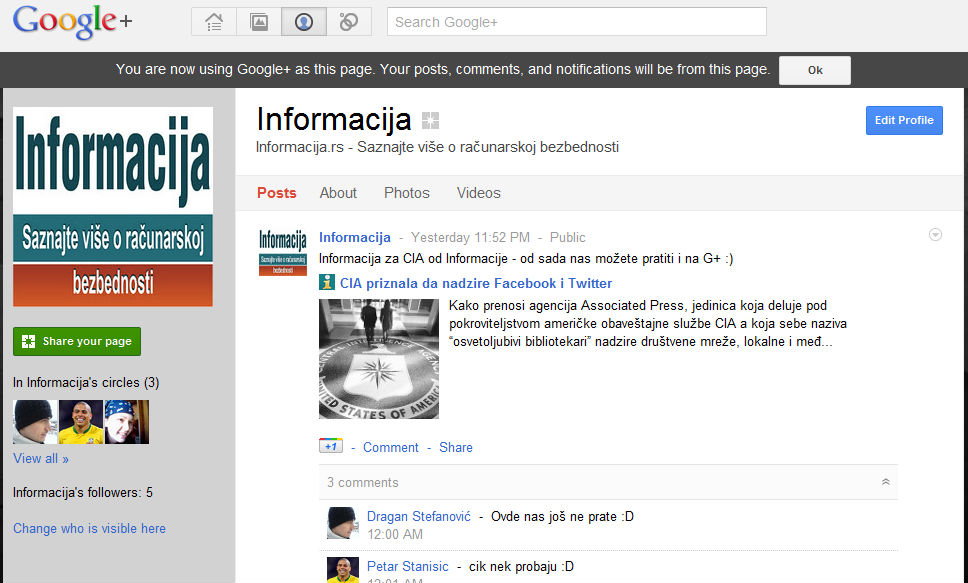Click the Comment link under the post

391,447
